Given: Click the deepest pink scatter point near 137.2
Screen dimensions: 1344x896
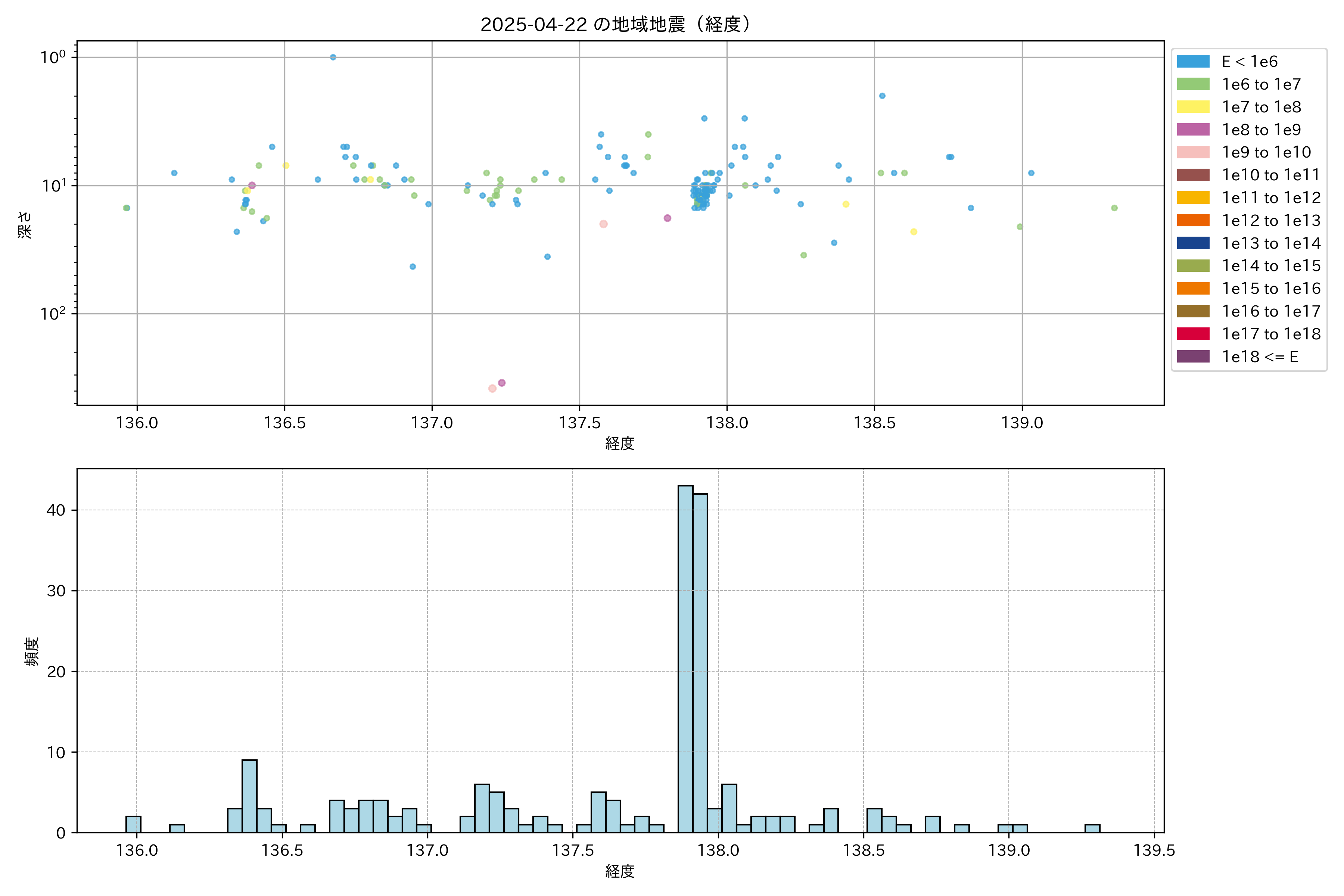Looking at the screenshot, I should click(x=492, y=389).
